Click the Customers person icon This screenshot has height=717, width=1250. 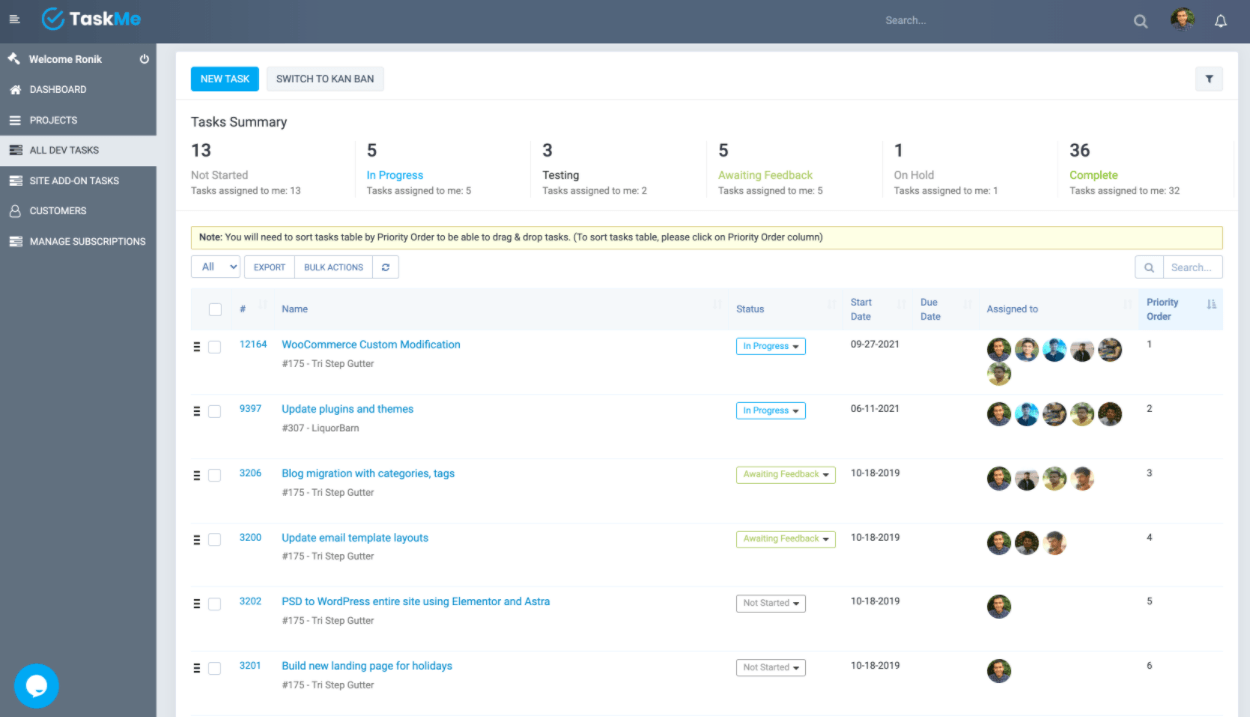pos(15,211)
